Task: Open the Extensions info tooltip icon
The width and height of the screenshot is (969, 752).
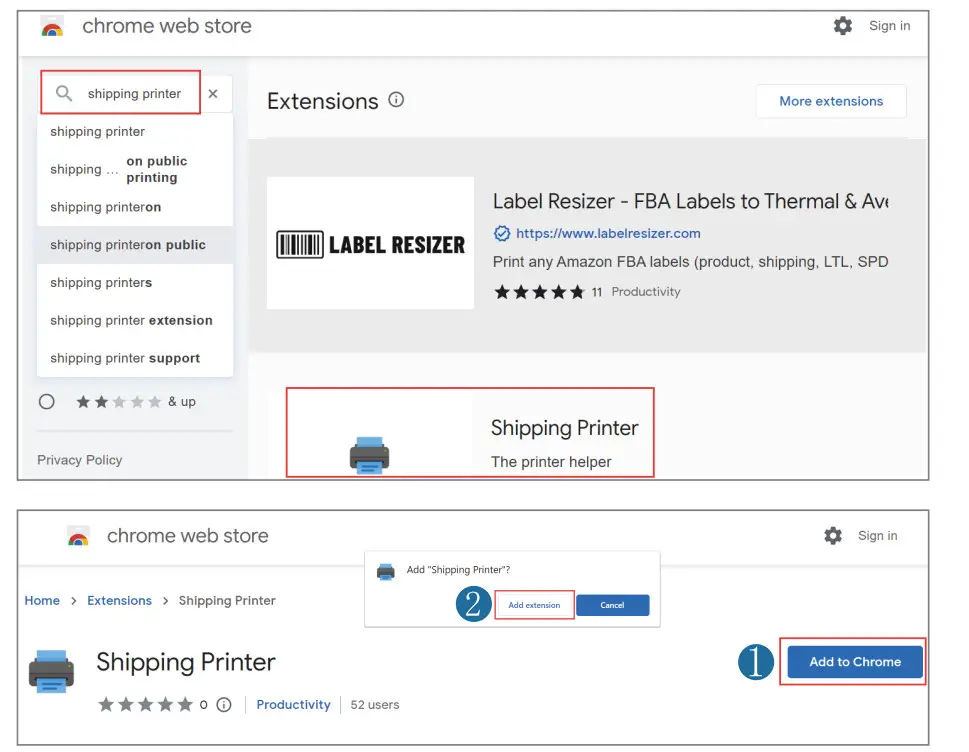Action: (x=395, y=99)
